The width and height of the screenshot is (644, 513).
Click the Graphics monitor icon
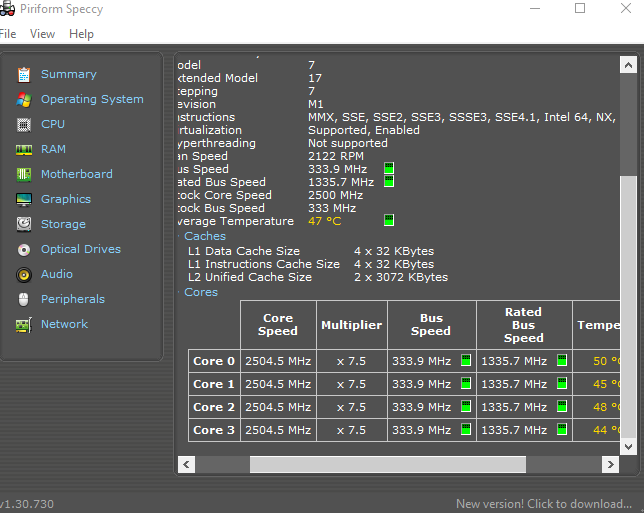point(24,200)
